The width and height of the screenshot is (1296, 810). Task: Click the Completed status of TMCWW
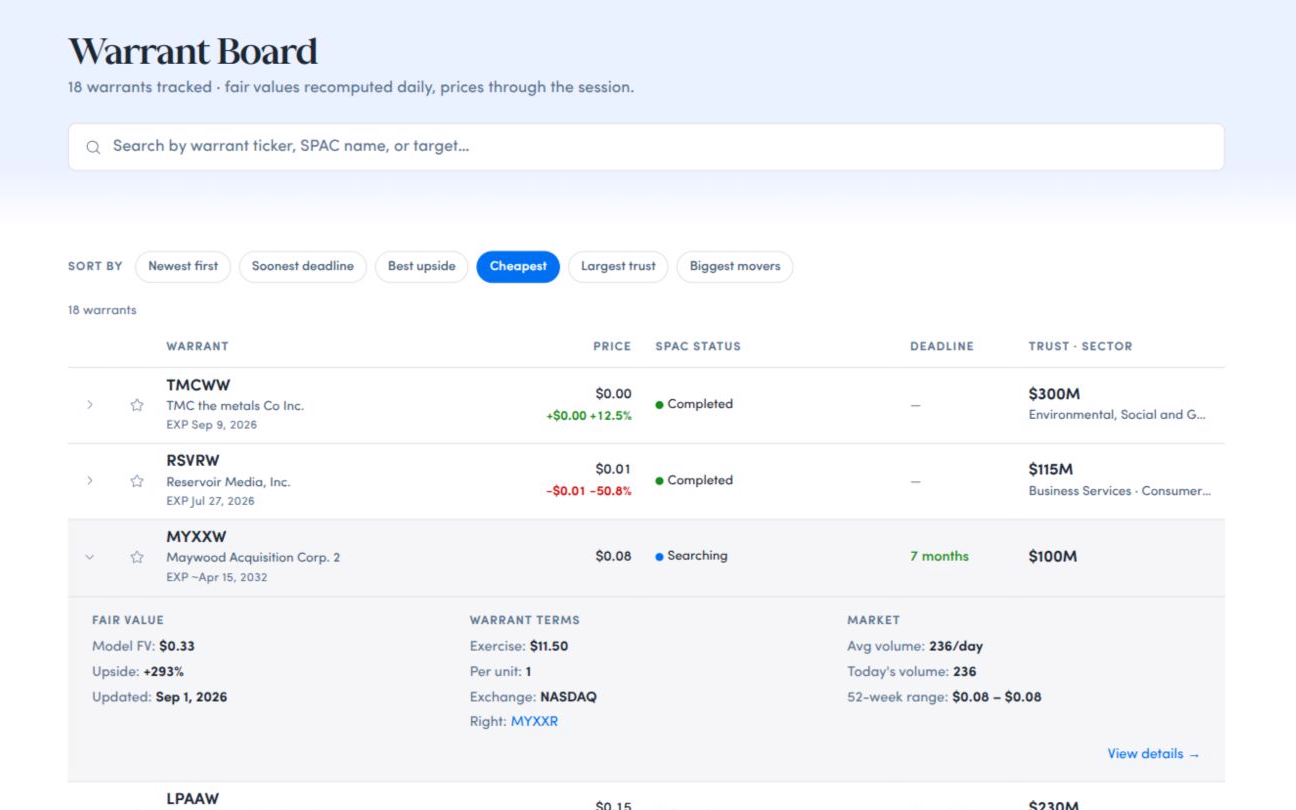point(694,404)
